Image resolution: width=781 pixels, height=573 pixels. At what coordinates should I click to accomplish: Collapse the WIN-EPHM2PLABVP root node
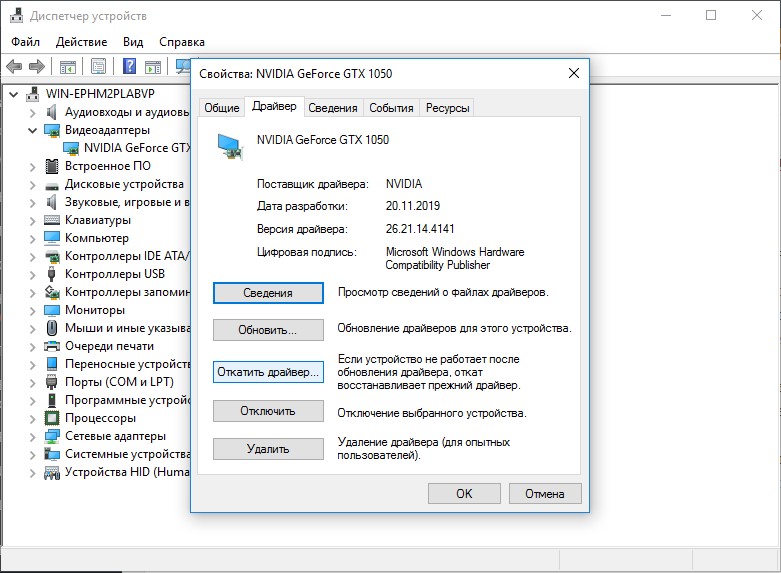(14, 94)
